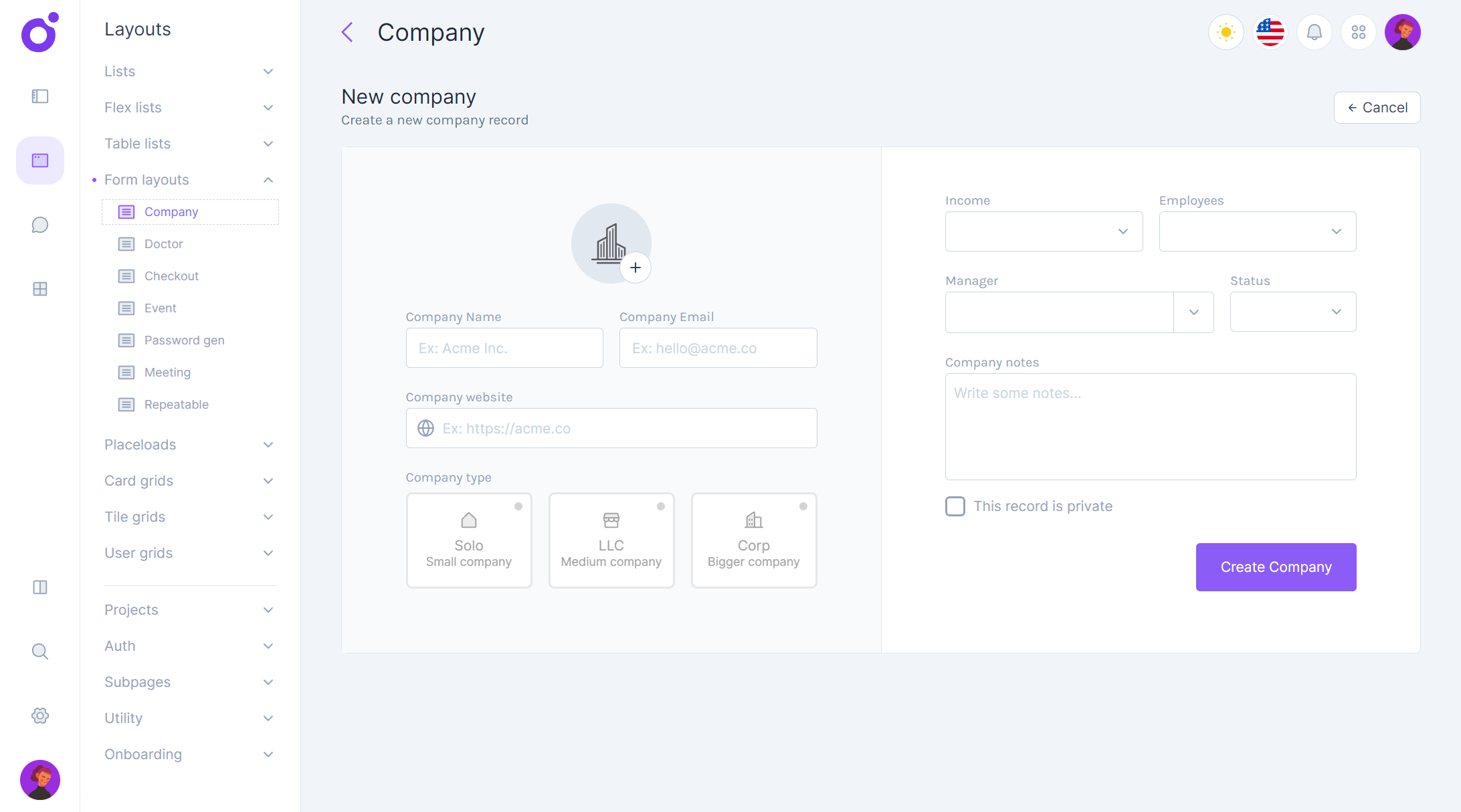Viewport: 1461px width, 812px height.
Task: Click the Cancel button
Action: (1377, 107)
